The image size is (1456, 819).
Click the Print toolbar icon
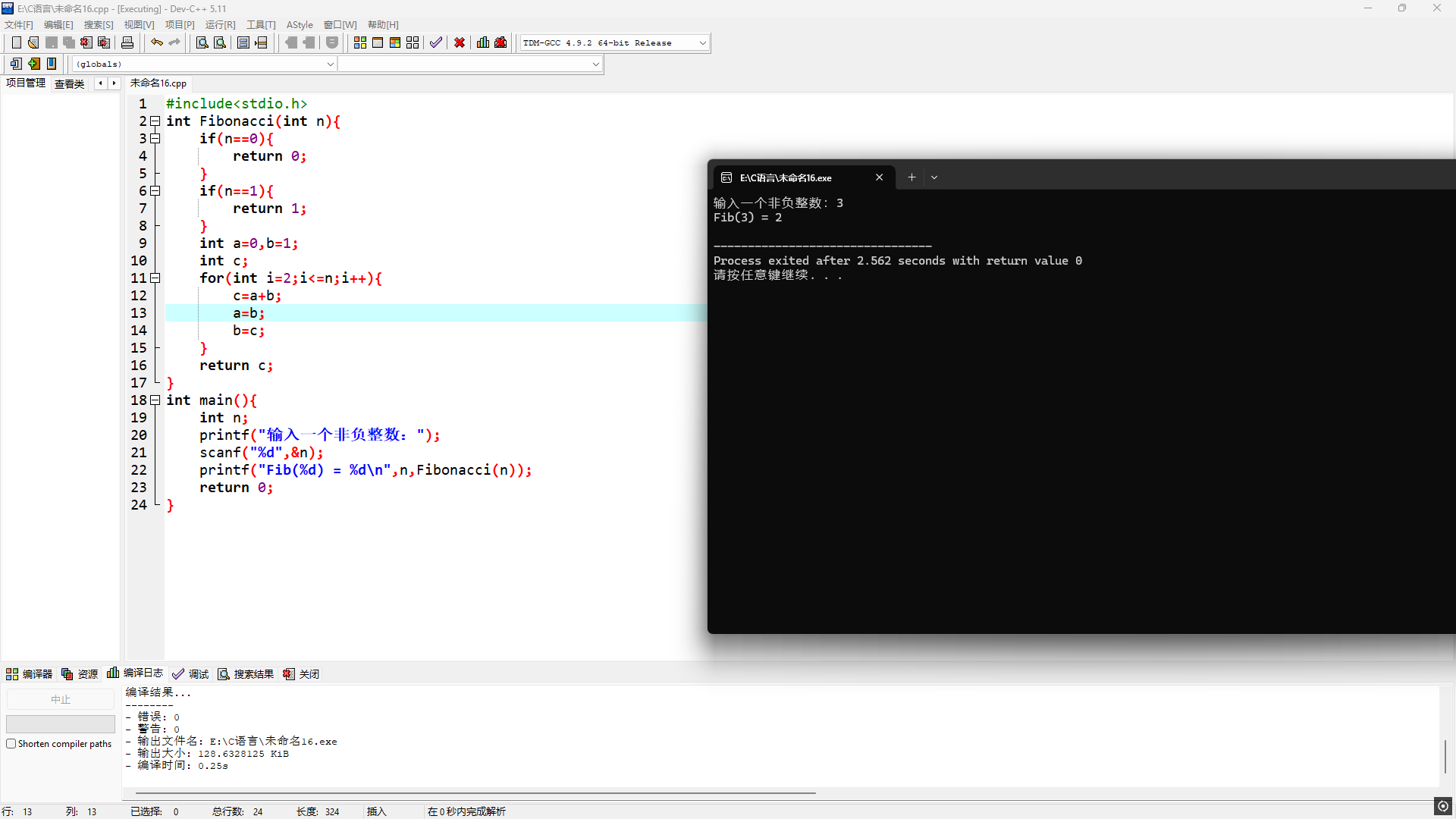127,43
